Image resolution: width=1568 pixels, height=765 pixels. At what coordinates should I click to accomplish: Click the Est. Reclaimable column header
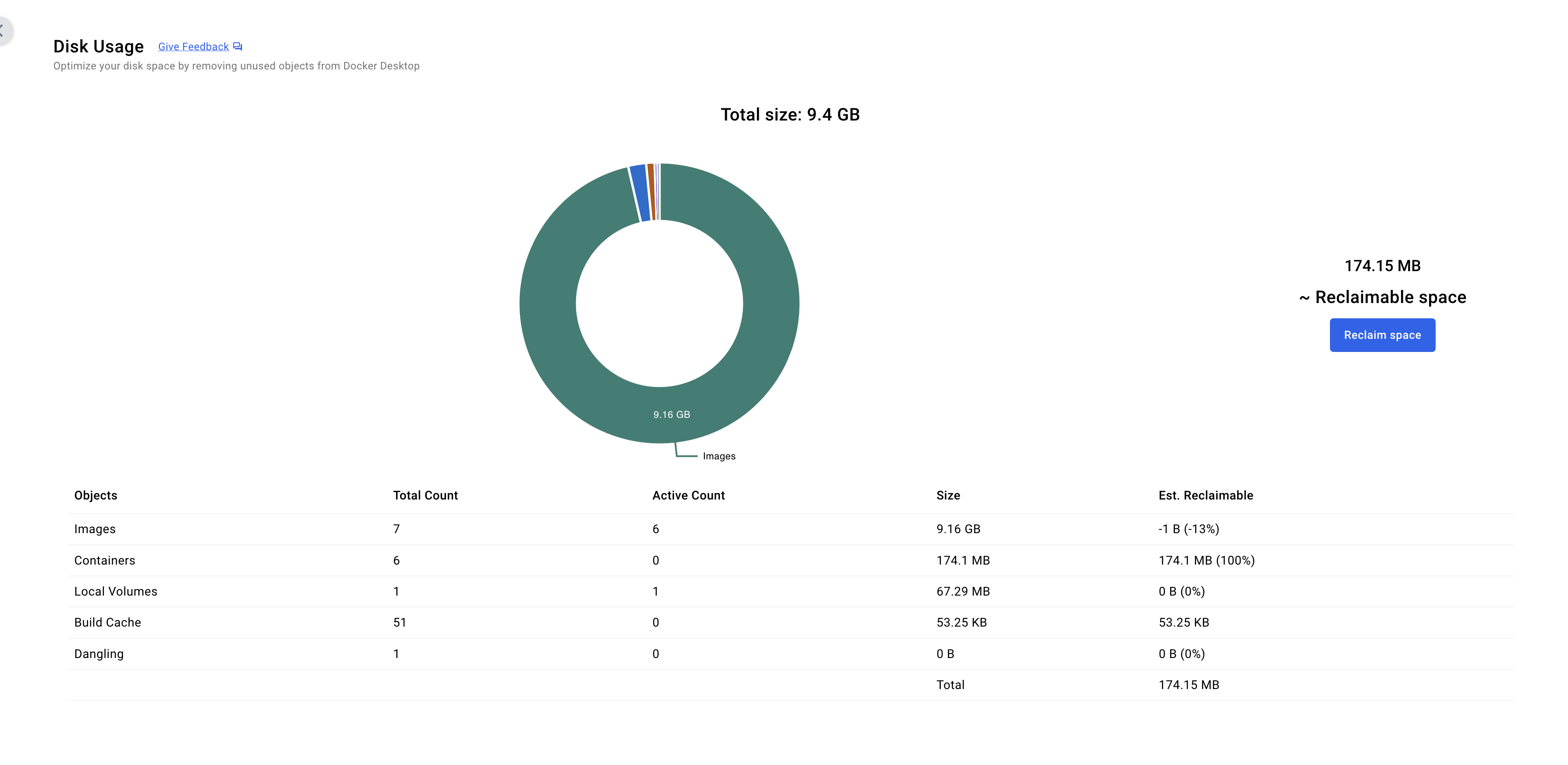tap(1205, 496)
